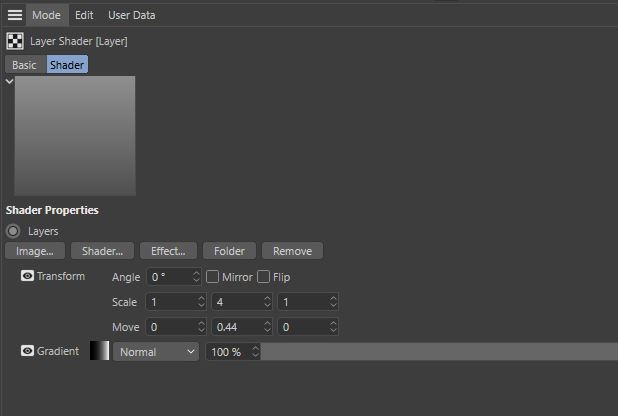
Task: Switch to the Shader tab
Action: (67, 65)
